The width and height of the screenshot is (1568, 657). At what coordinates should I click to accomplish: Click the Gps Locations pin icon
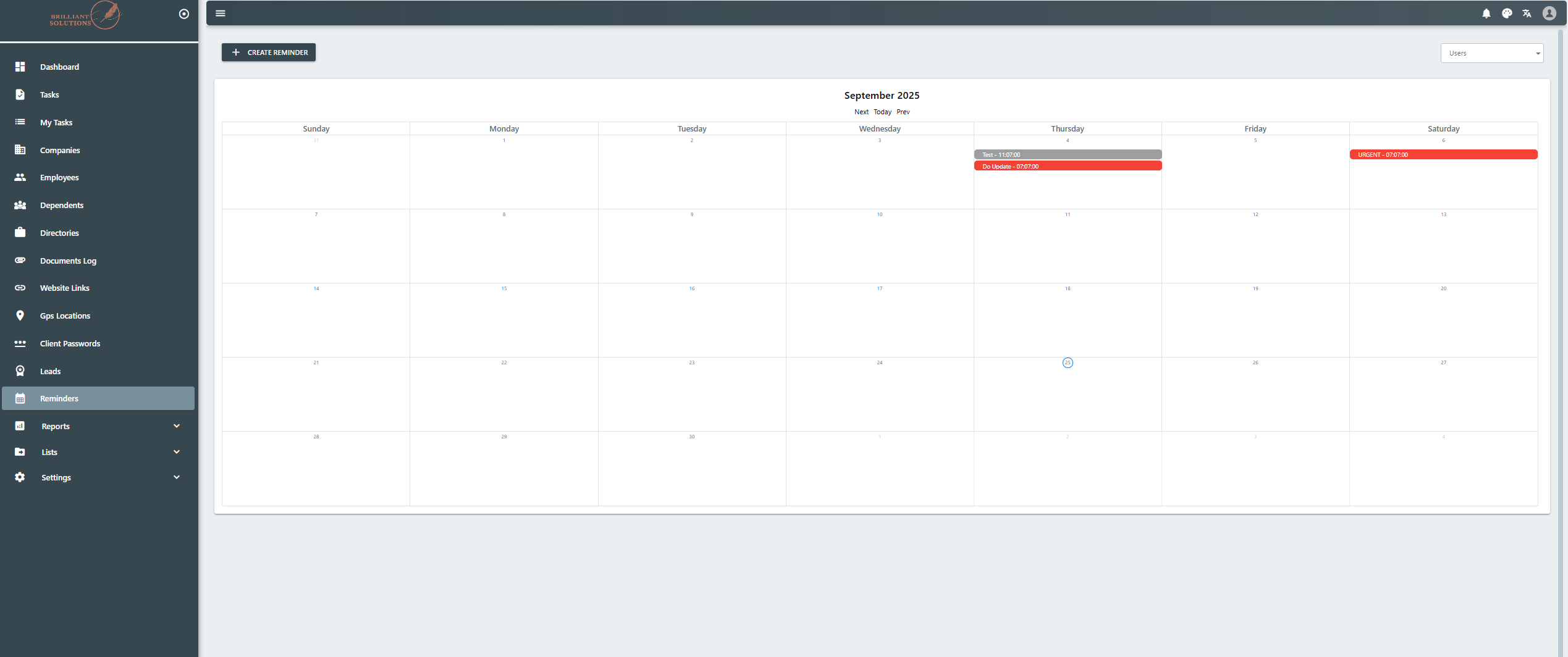[20, 316]
